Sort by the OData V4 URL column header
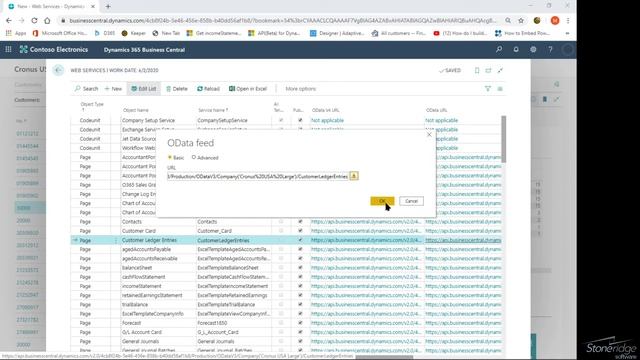This screenshot has height=360, width=640. [325, 110]
